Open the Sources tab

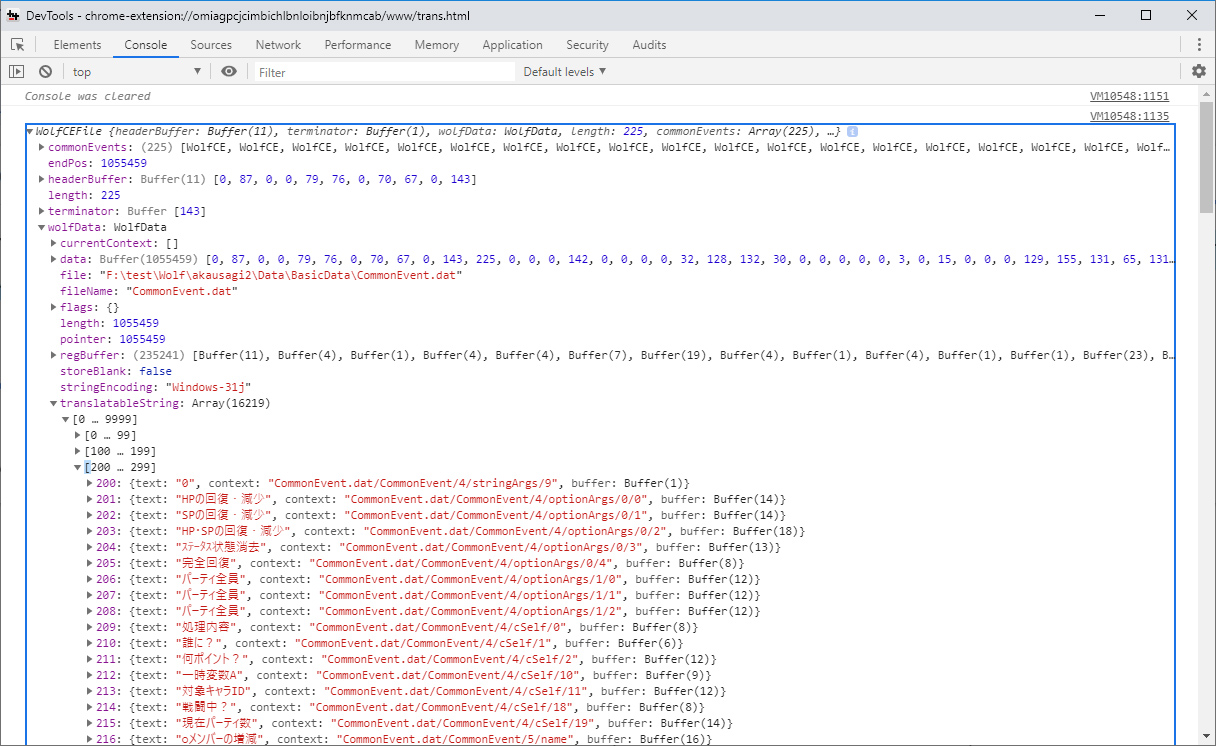point(211,45)
